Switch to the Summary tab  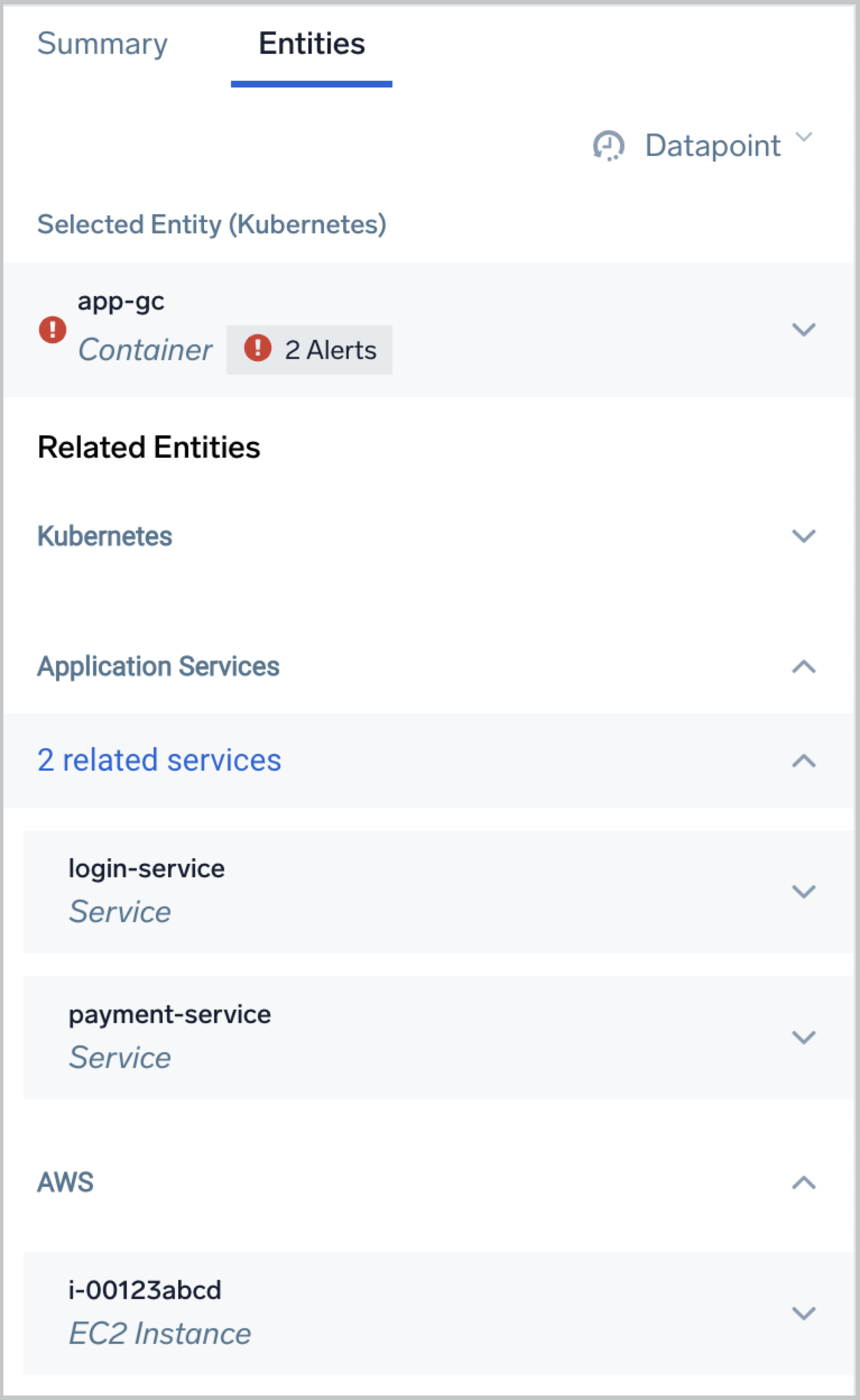[103, 44]
